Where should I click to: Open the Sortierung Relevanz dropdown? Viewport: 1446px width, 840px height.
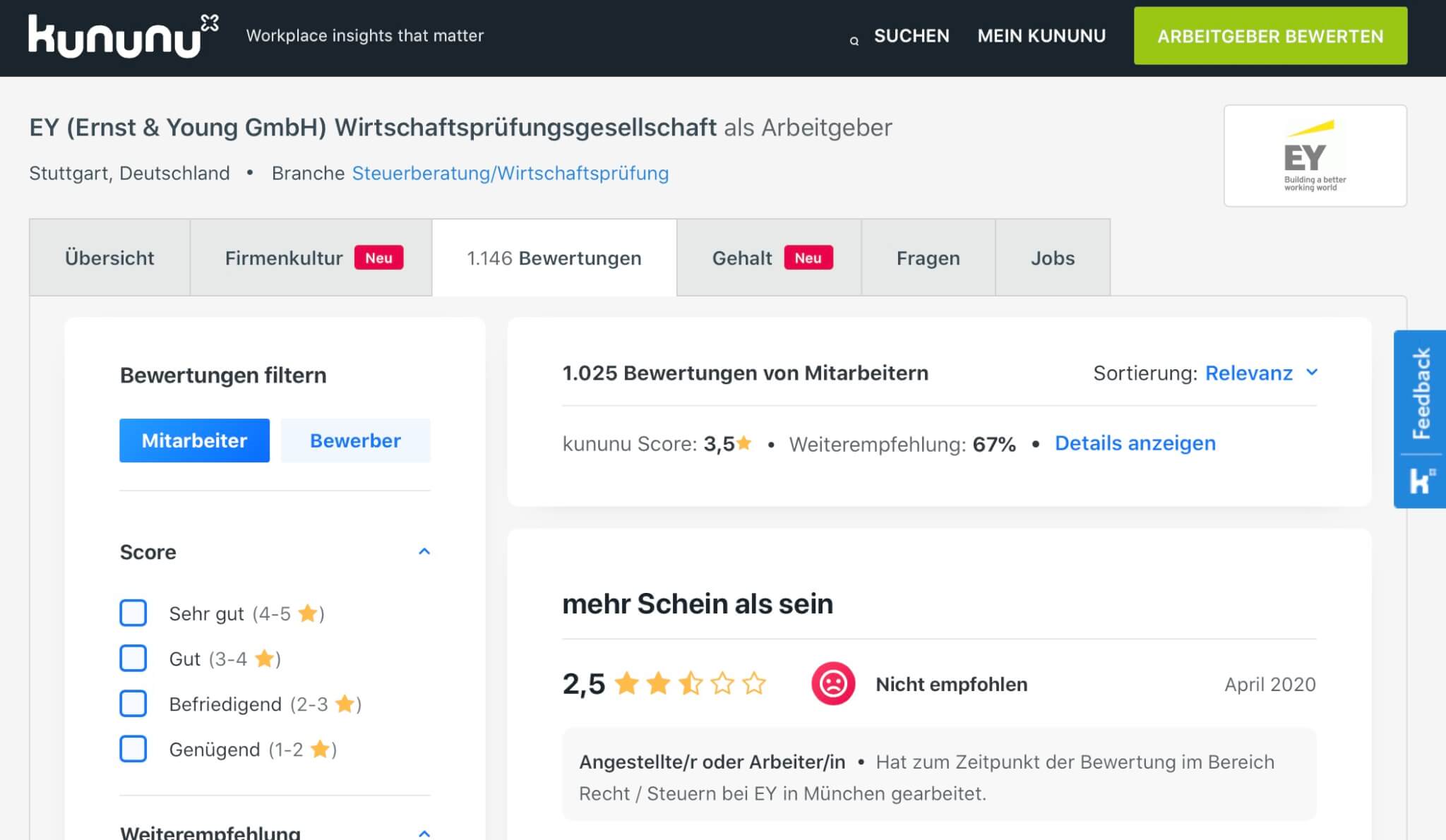(1261, 373)
